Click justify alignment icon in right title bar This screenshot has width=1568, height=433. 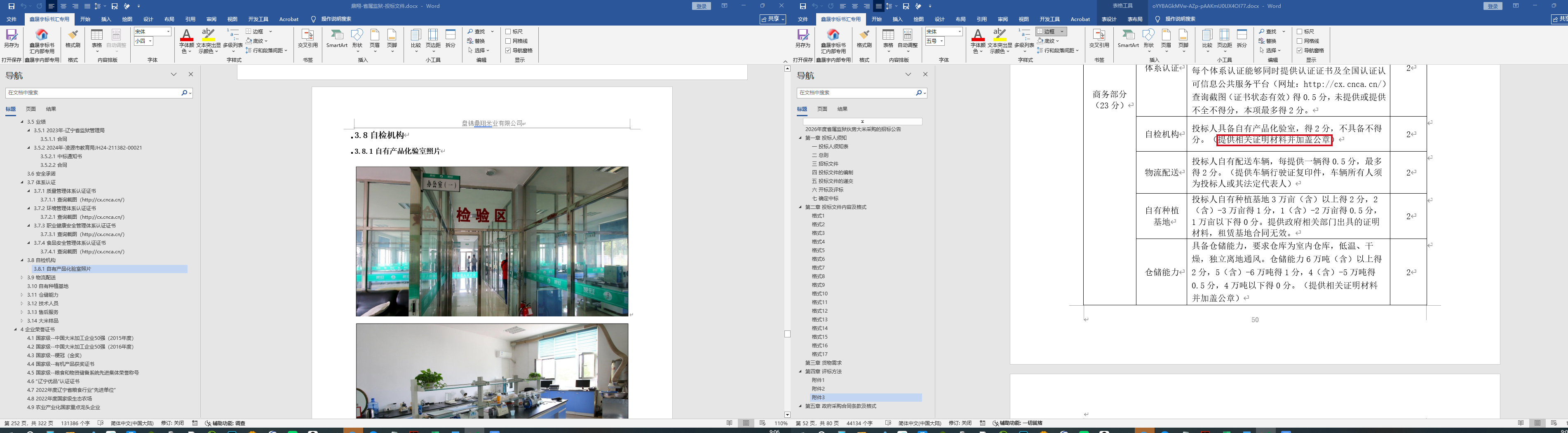tap(878, 6)
